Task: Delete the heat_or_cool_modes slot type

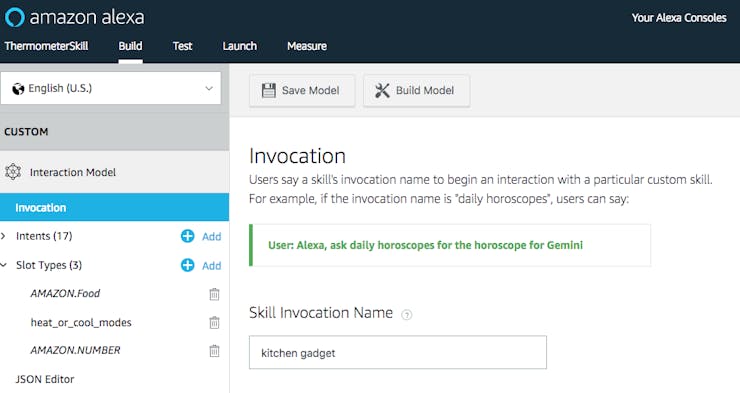Action: 214,322
